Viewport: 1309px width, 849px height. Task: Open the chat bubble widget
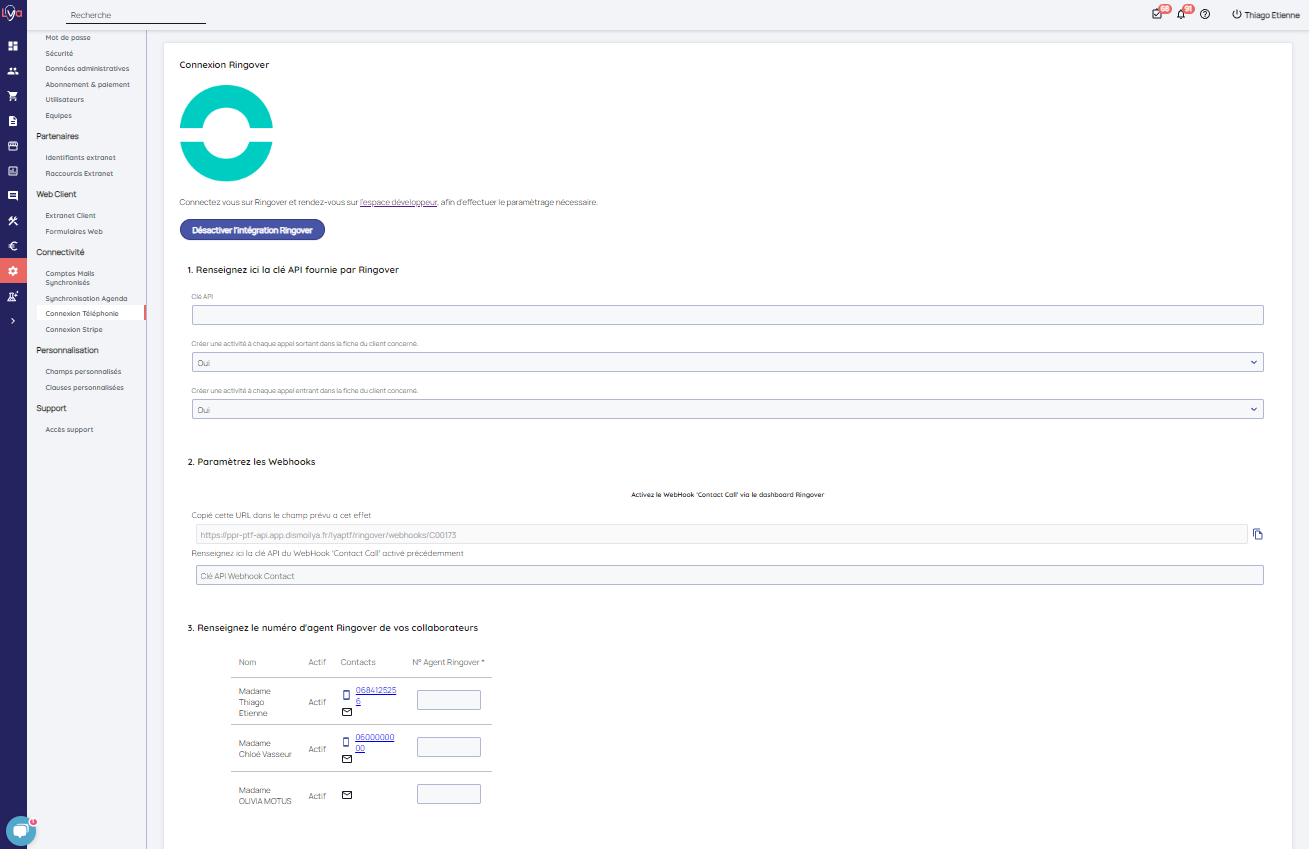pos(20,831)
